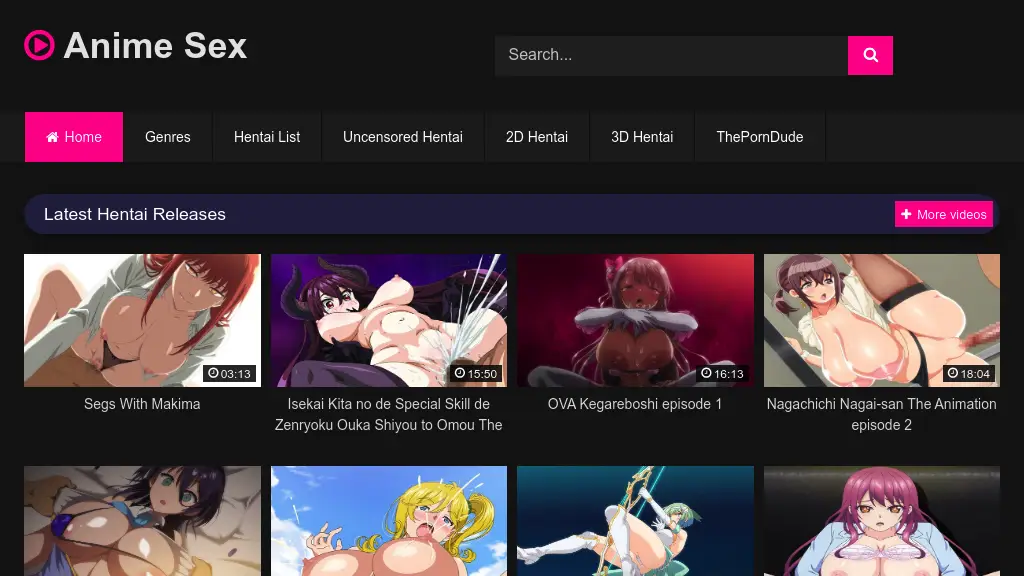Click the clock icon on 18:04 badge
The width and height of the screenshot is (1024, 576).
click(x=953, y=374)
